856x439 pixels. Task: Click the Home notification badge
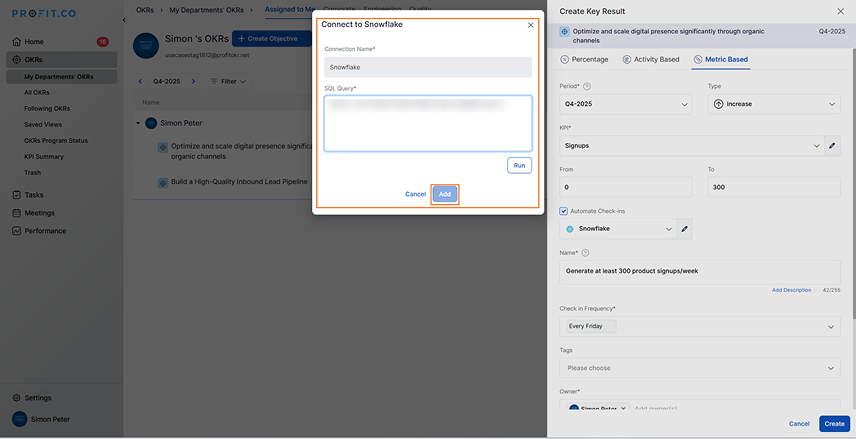pos(102,41)
